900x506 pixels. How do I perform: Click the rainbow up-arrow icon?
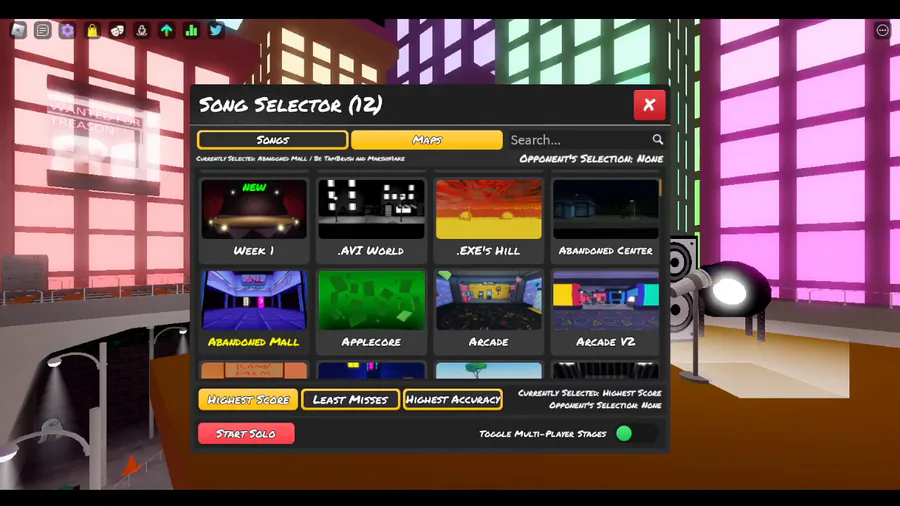(166, 30)
